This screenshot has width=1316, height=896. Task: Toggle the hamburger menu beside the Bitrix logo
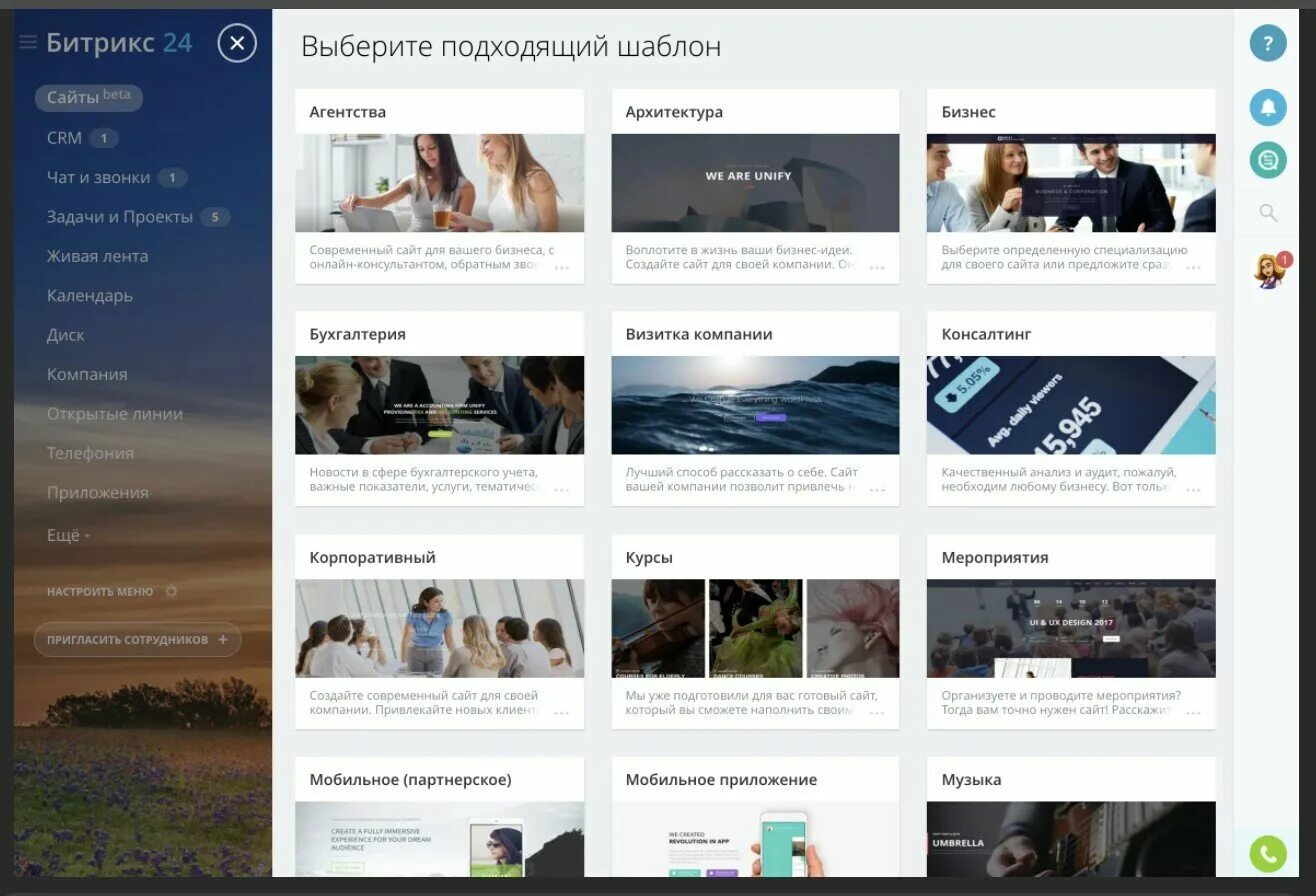coord(28,42)
